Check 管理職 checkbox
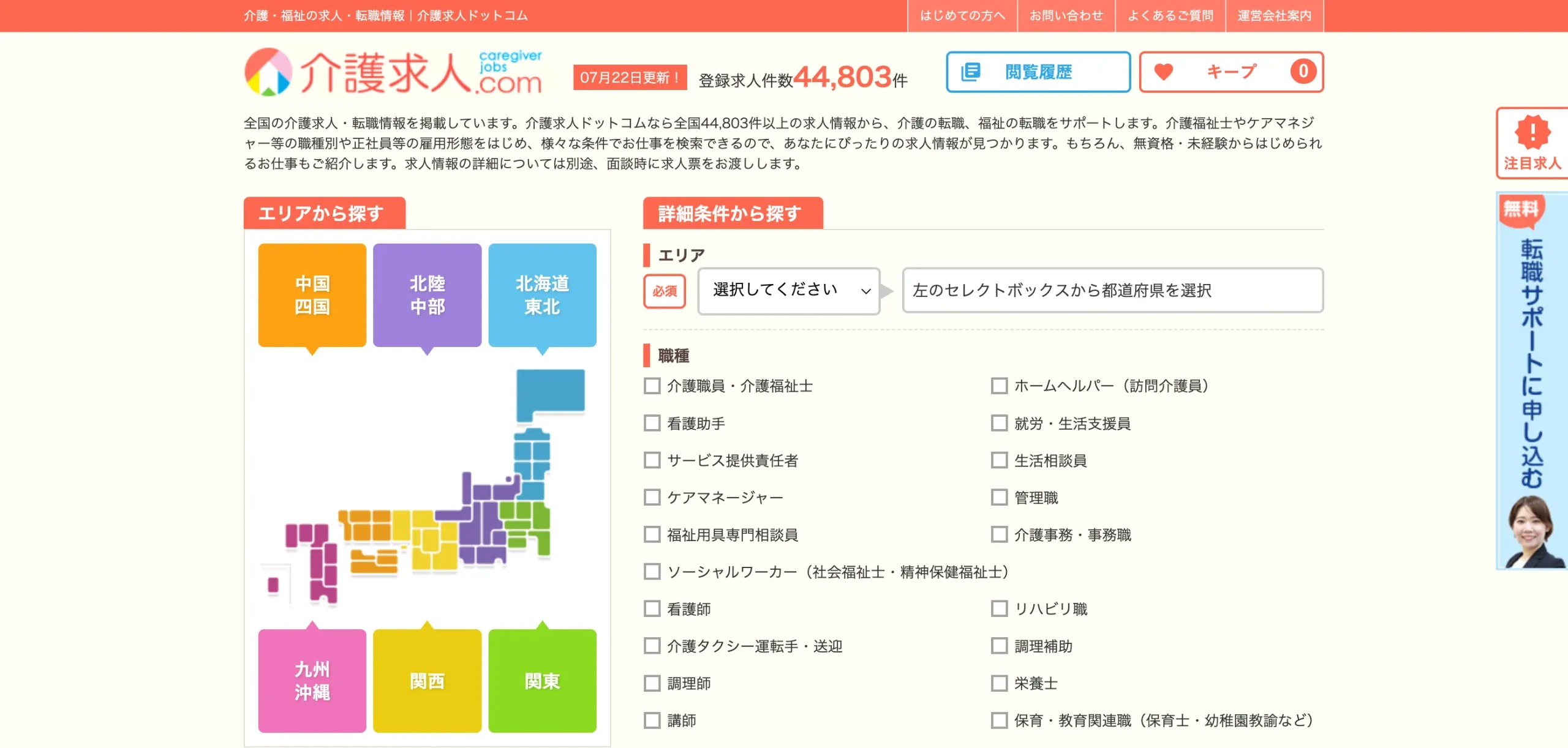Viewport: 1568px width, 748px height. click(1000, 497)
